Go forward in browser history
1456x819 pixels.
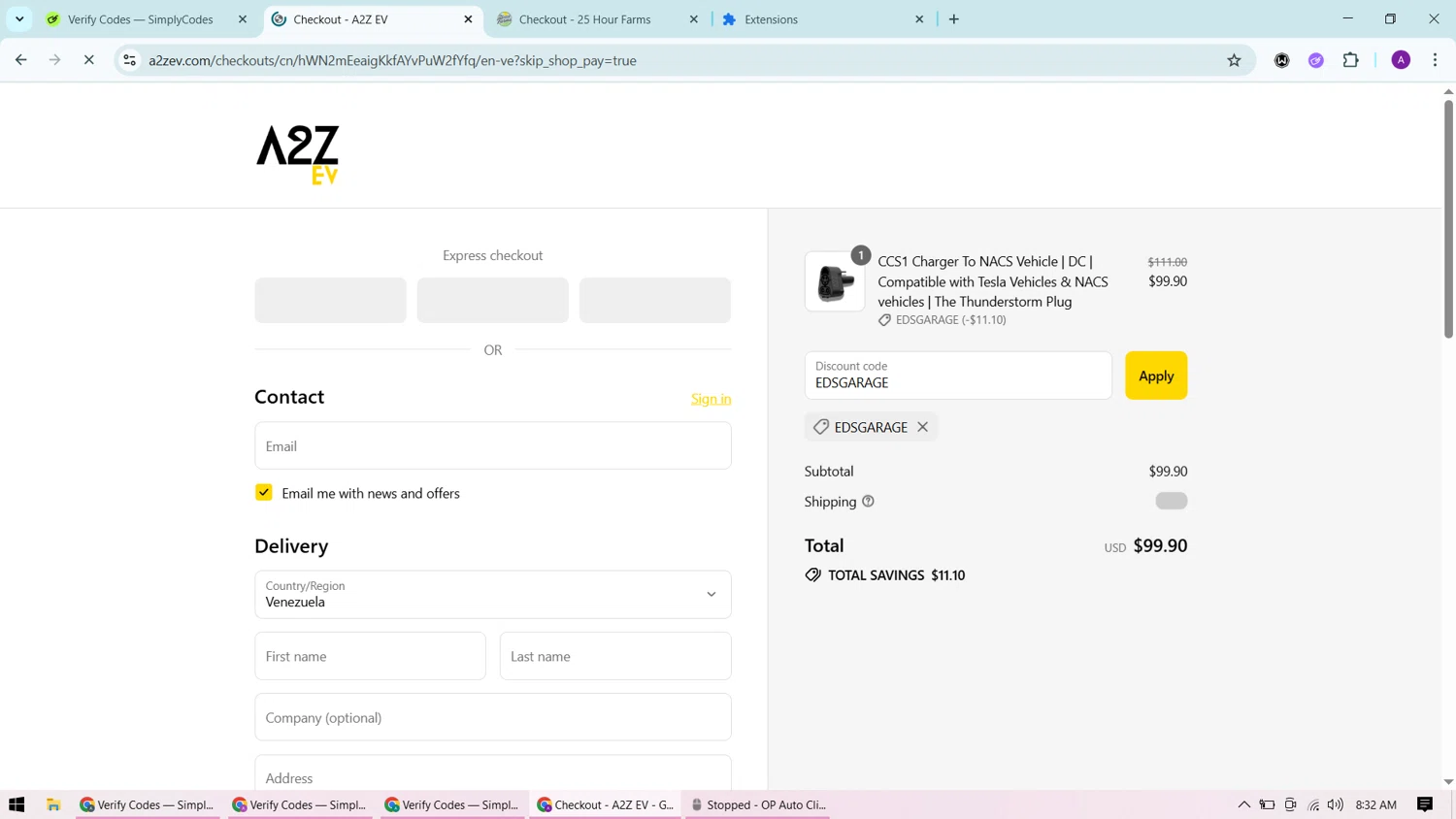[x=54, y=60]
